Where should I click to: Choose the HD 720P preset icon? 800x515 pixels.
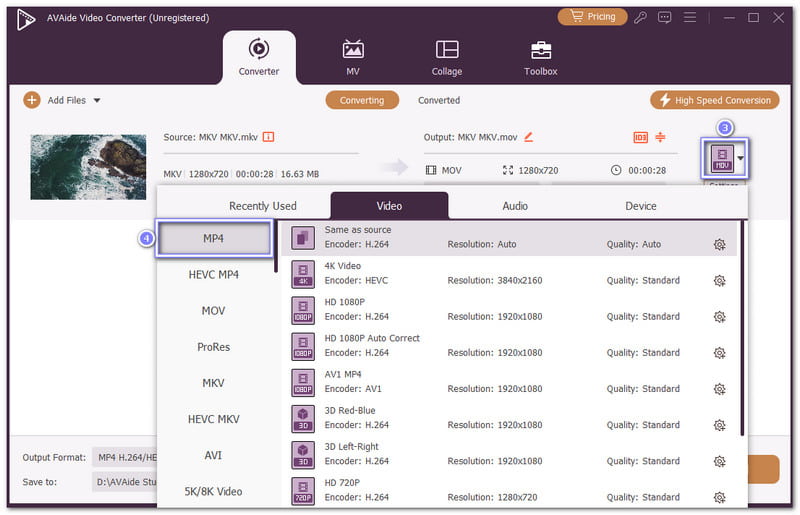pos(303,491)
